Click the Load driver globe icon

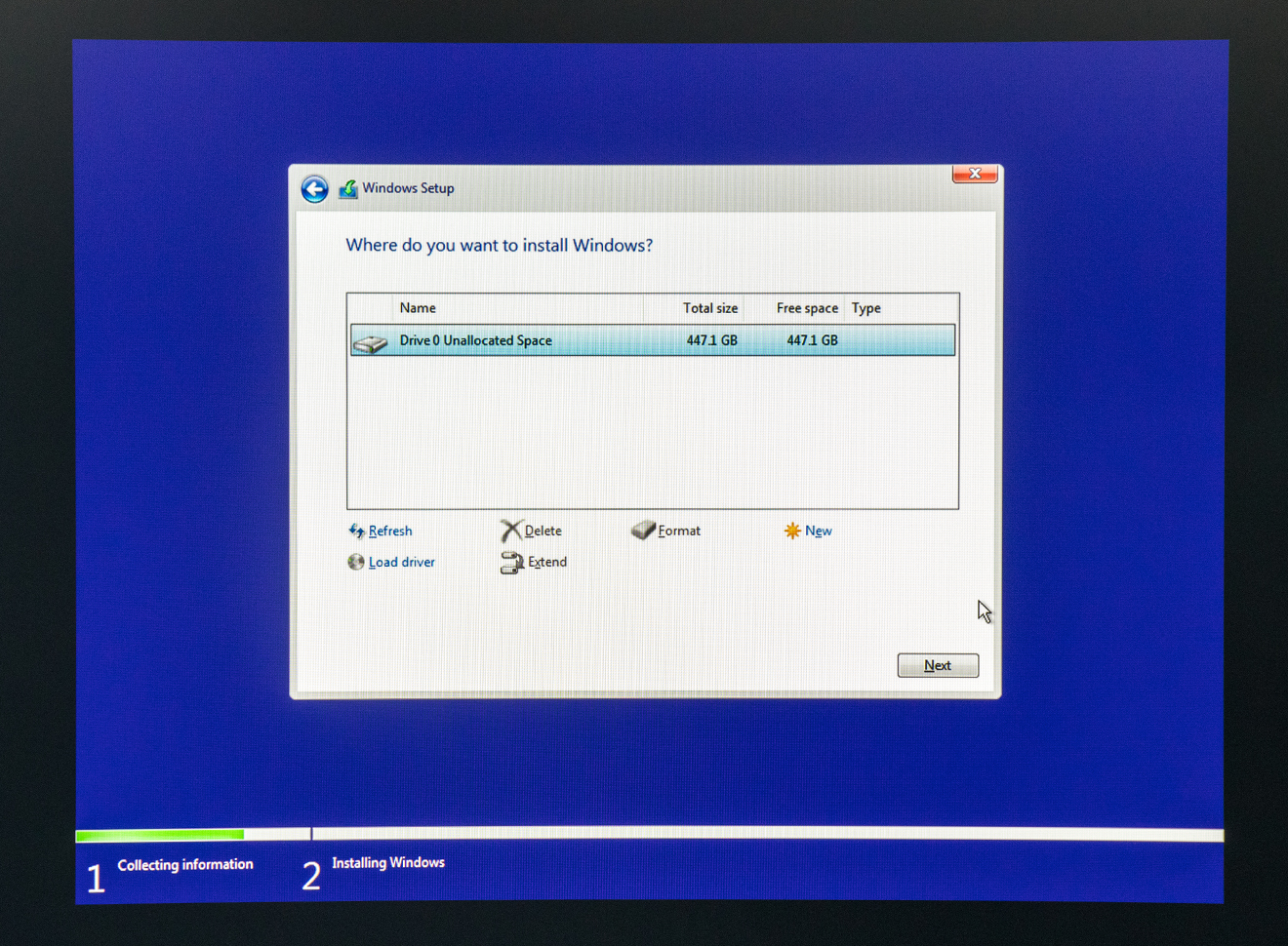tap(357, 562)
